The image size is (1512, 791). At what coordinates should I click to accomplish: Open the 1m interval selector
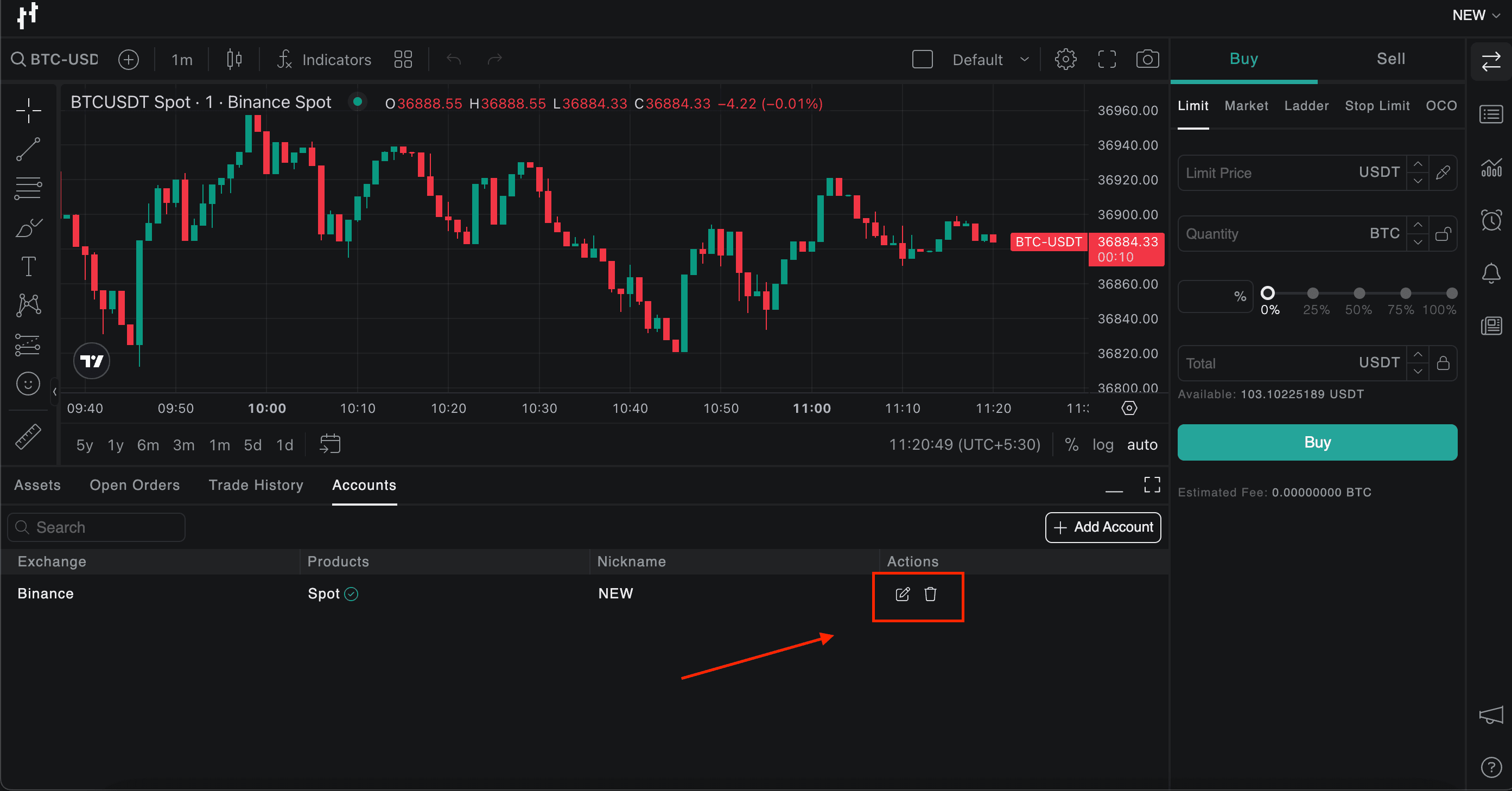(x=182, y=60)
